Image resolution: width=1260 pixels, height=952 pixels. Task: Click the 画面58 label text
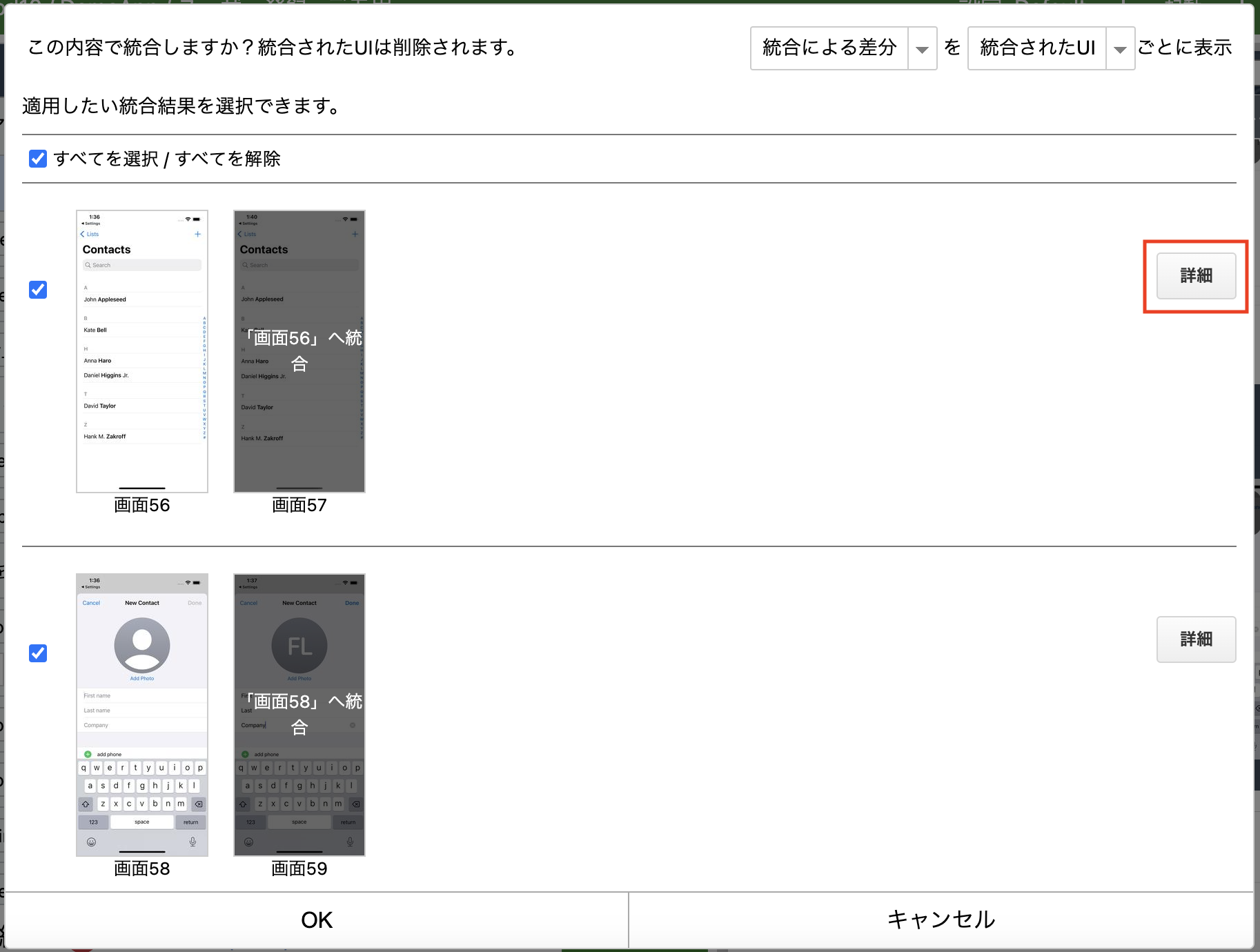[x=142, y=869]
